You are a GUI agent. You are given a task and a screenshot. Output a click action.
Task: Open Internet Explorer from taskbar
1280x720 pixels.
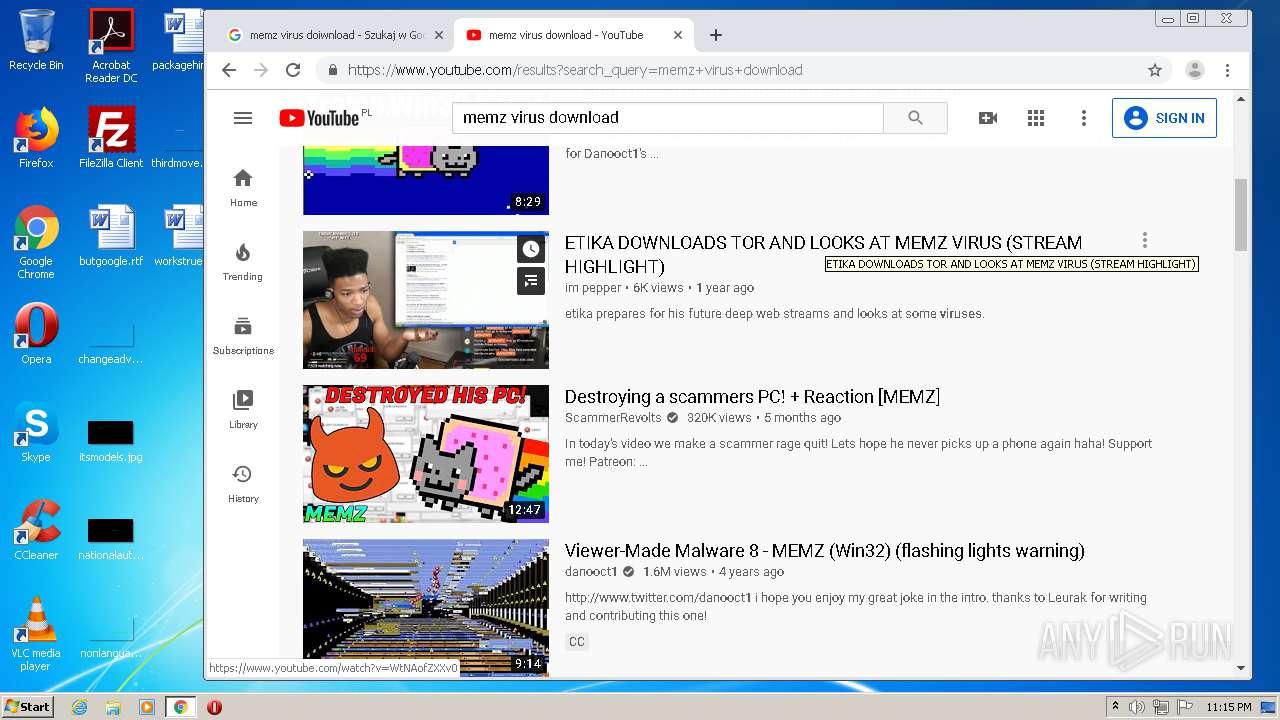tap(79, 707)
